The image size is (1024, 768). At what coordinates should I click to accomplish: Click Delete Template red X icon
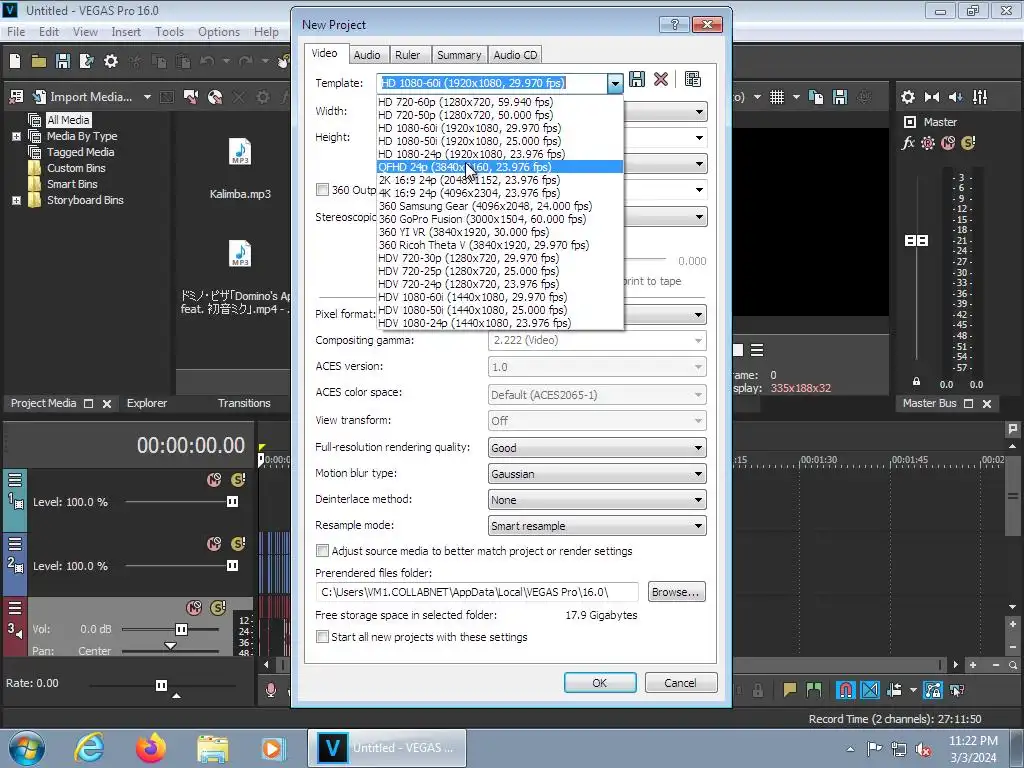click(x=661, y=80)
